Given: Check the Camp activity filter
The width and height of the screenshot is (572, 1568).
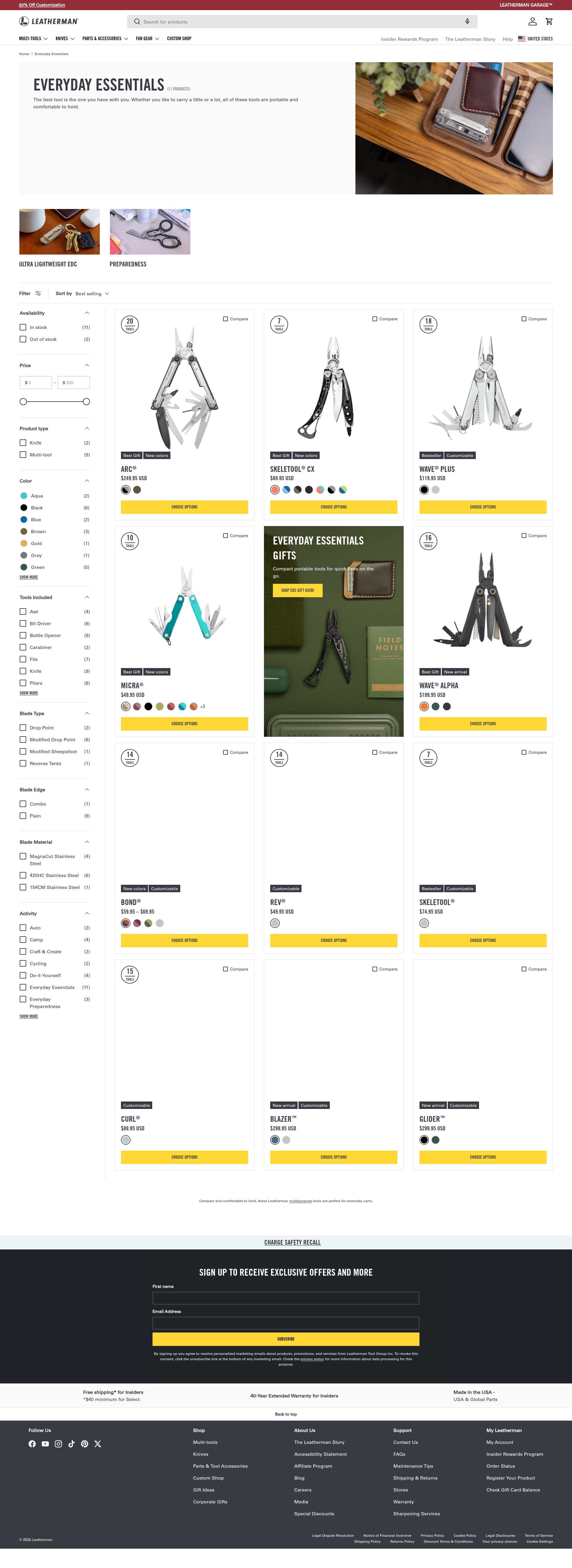Looking at the screenshot, I should point(23,940).
